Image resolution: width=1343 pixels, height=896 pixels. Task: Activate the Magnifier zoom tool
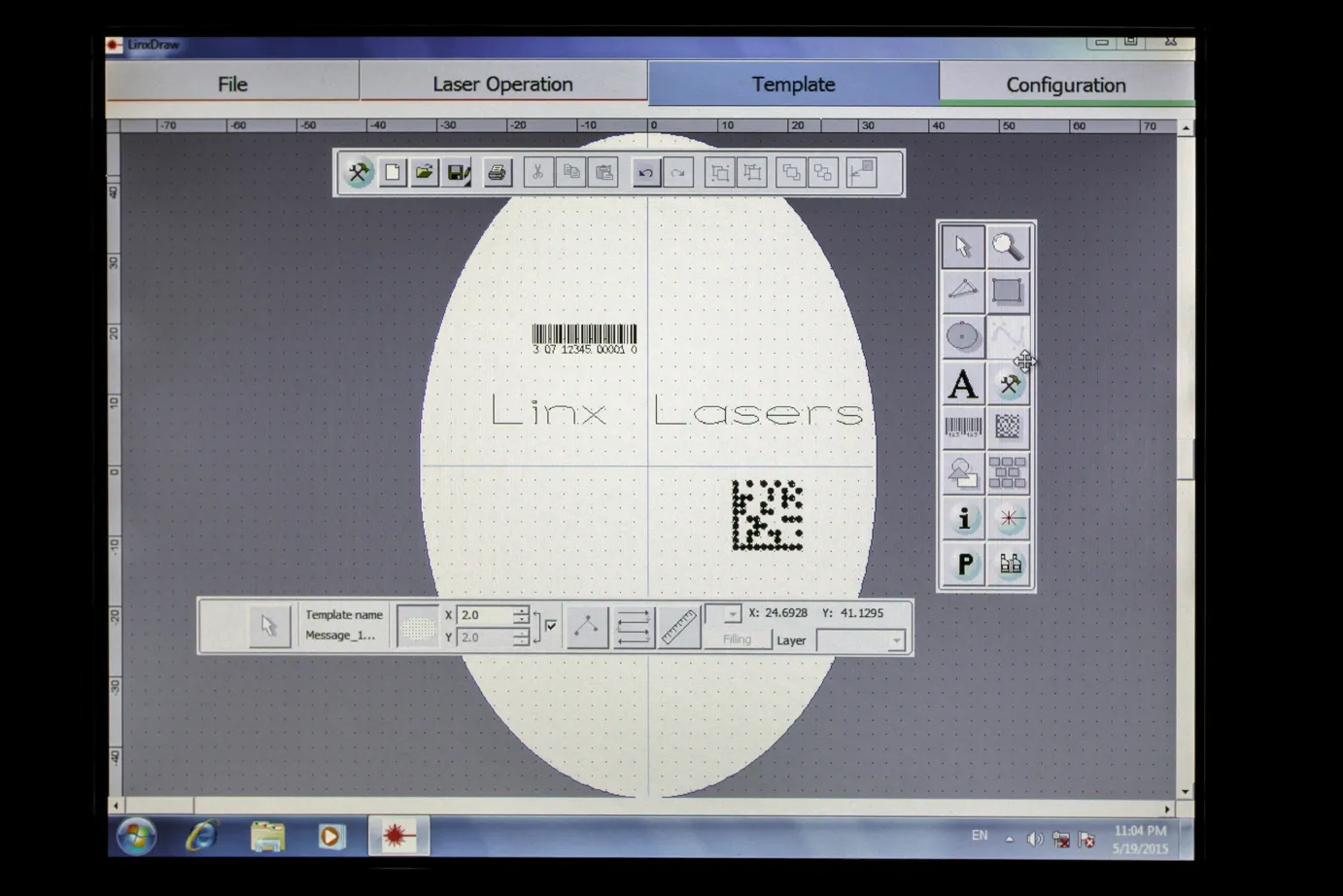click(1008, 247)
